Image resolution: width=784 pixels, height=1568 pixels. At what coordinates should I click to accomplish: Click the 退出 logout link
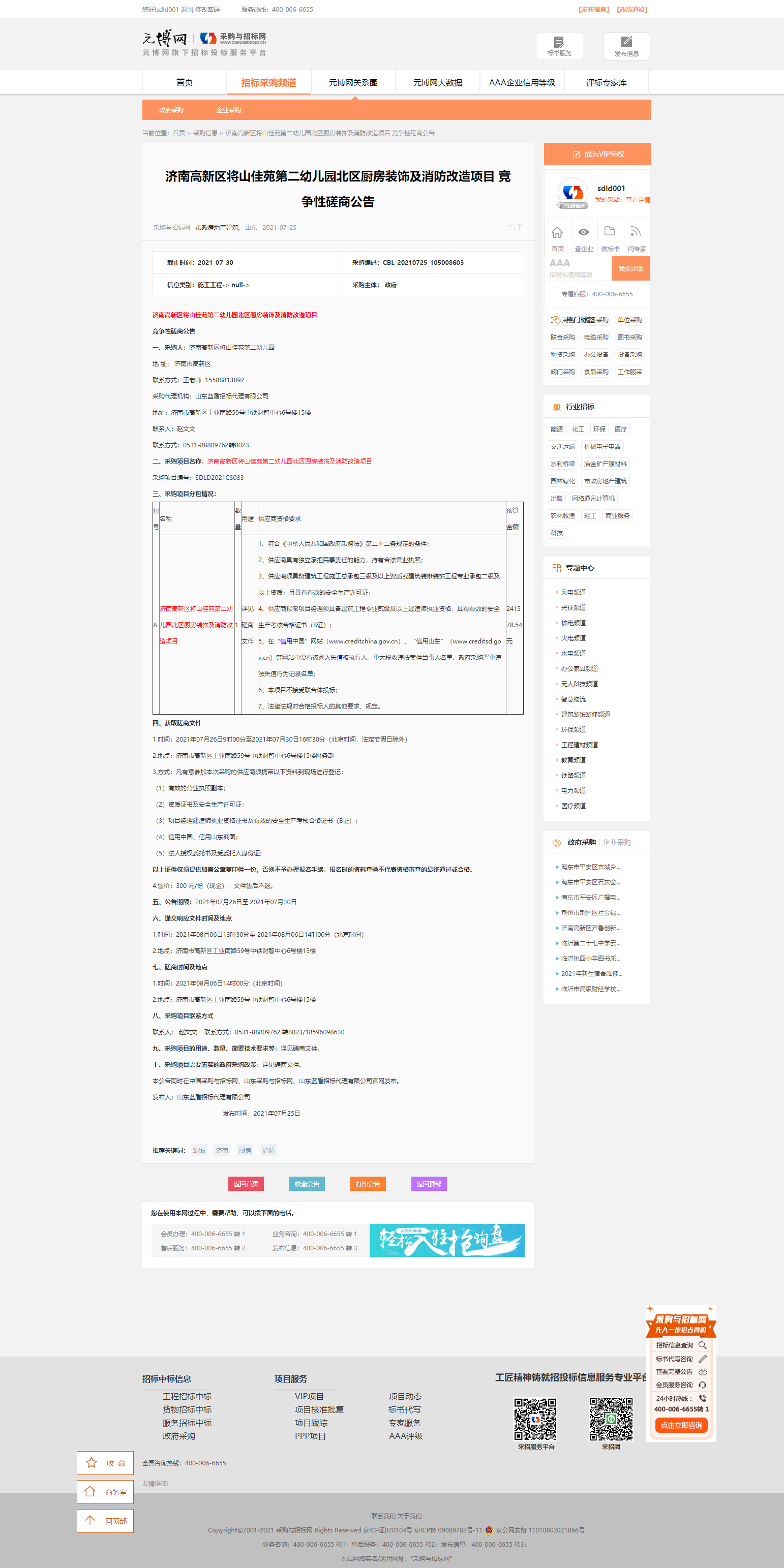point(186,9)
